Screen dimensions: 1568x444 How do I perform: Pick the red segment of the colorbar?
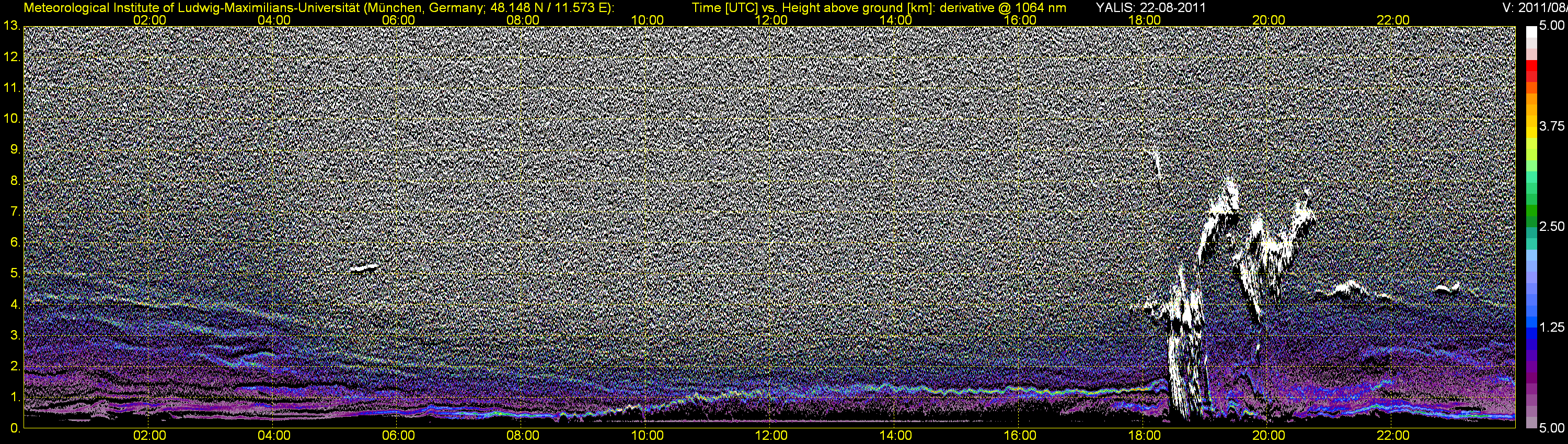(1531, 66)
